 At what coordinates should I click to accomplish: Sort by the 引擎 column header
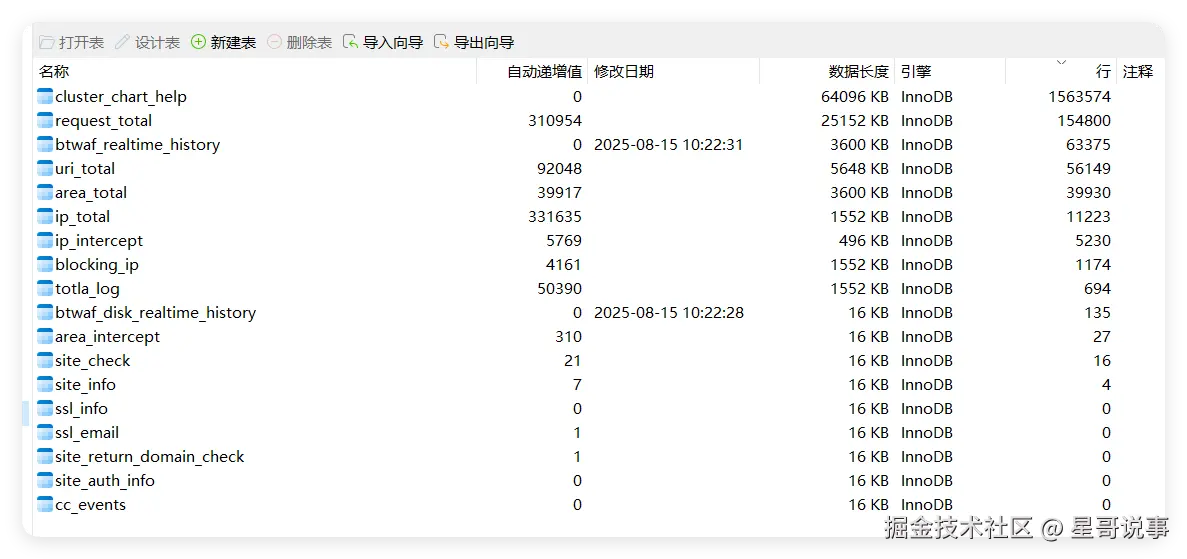point(916,72)
